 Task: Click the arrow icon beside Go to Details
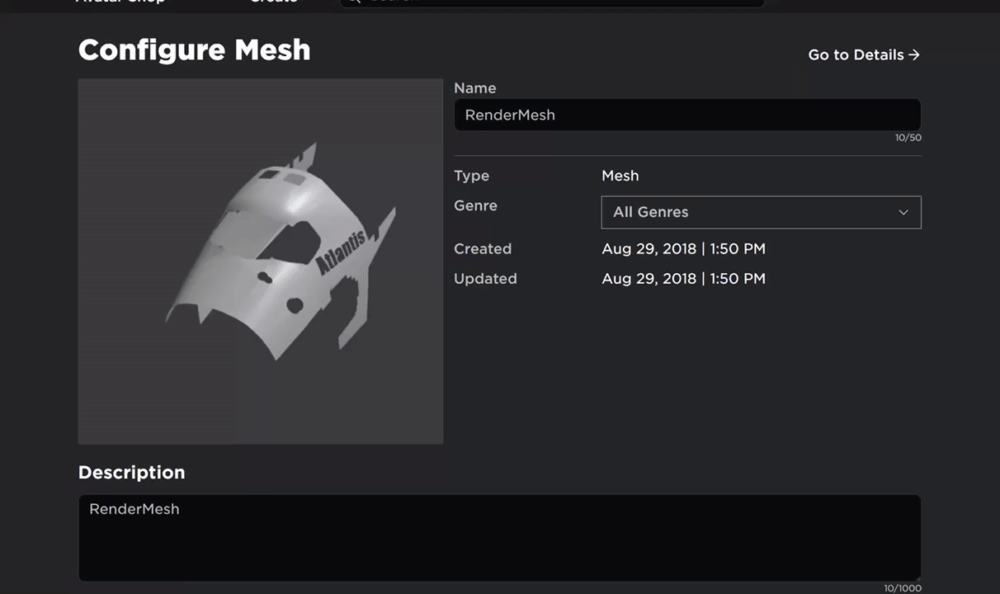(914, 55)
